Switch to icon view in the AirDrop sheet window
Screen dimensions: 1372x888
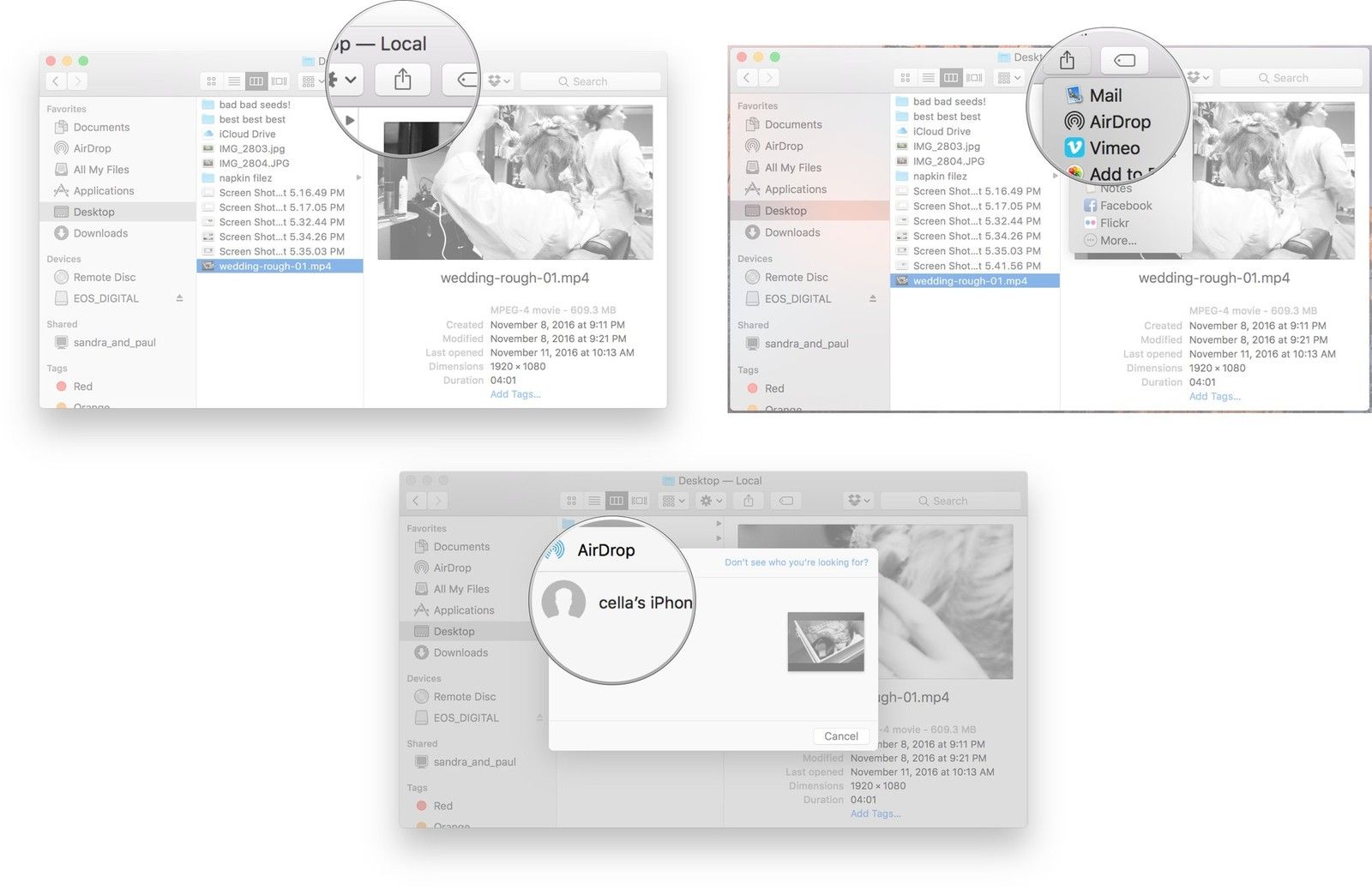571,501
